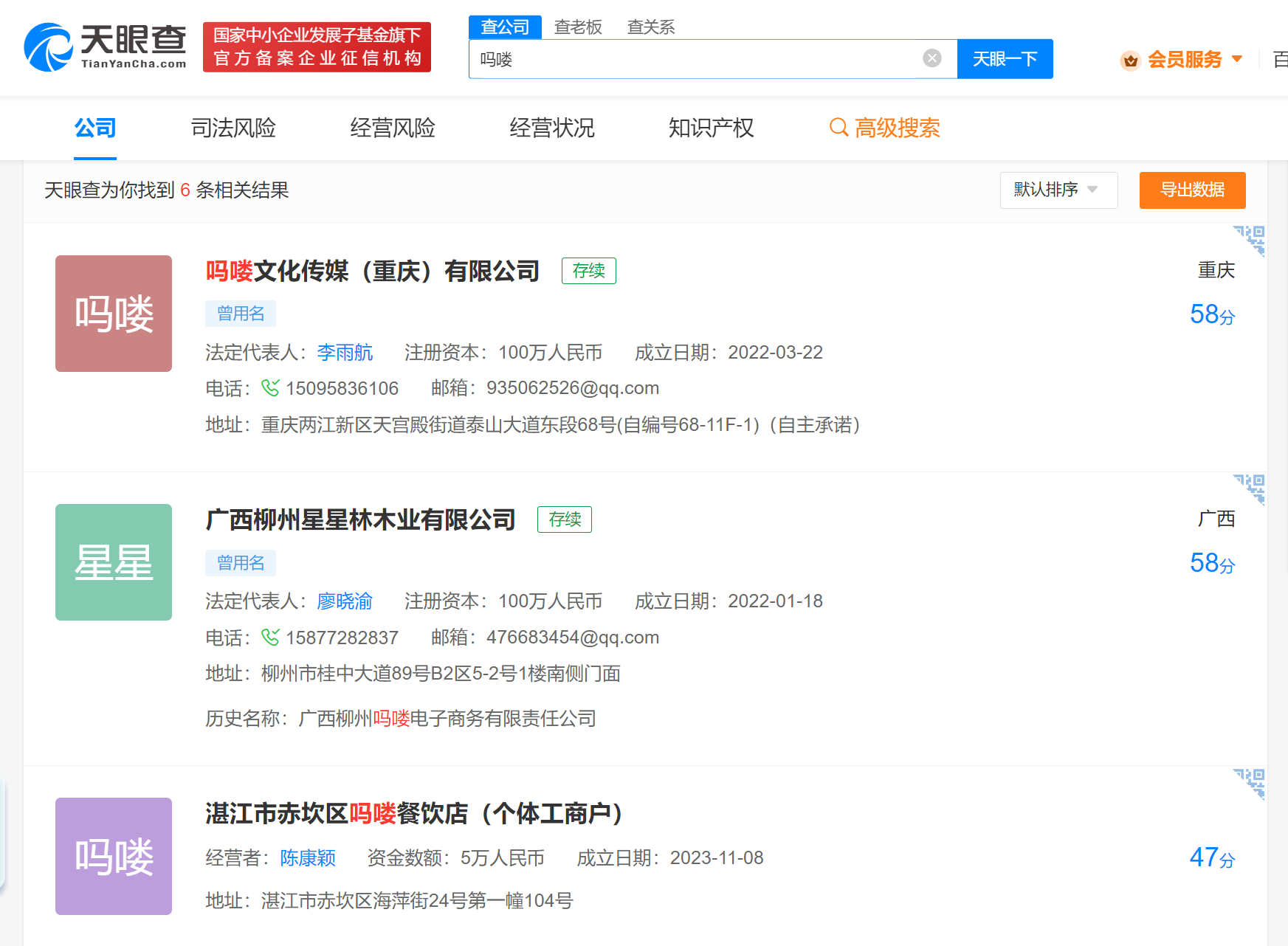Click the 导出数据 export button
Screen dimensions: 1288x946
point(1193,190)
